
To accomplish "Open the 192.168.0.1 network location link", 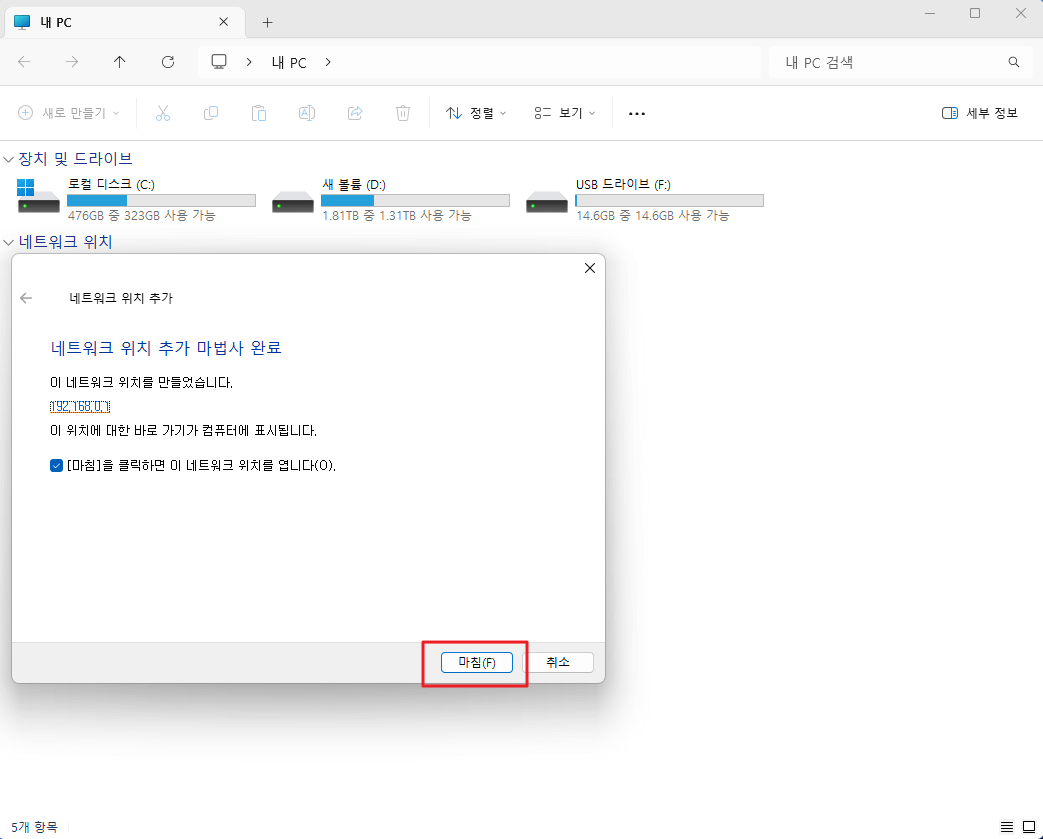I will [x=79, y=406].
